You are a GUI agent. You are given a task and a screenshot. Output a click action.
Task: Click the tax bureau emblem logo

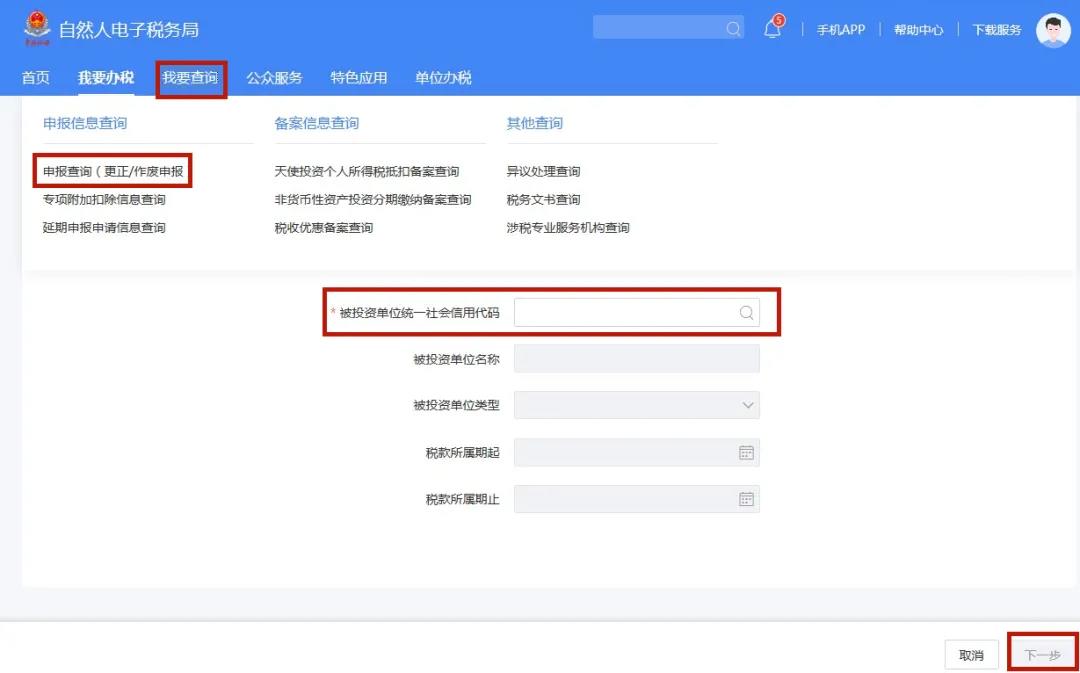point(39,29)
